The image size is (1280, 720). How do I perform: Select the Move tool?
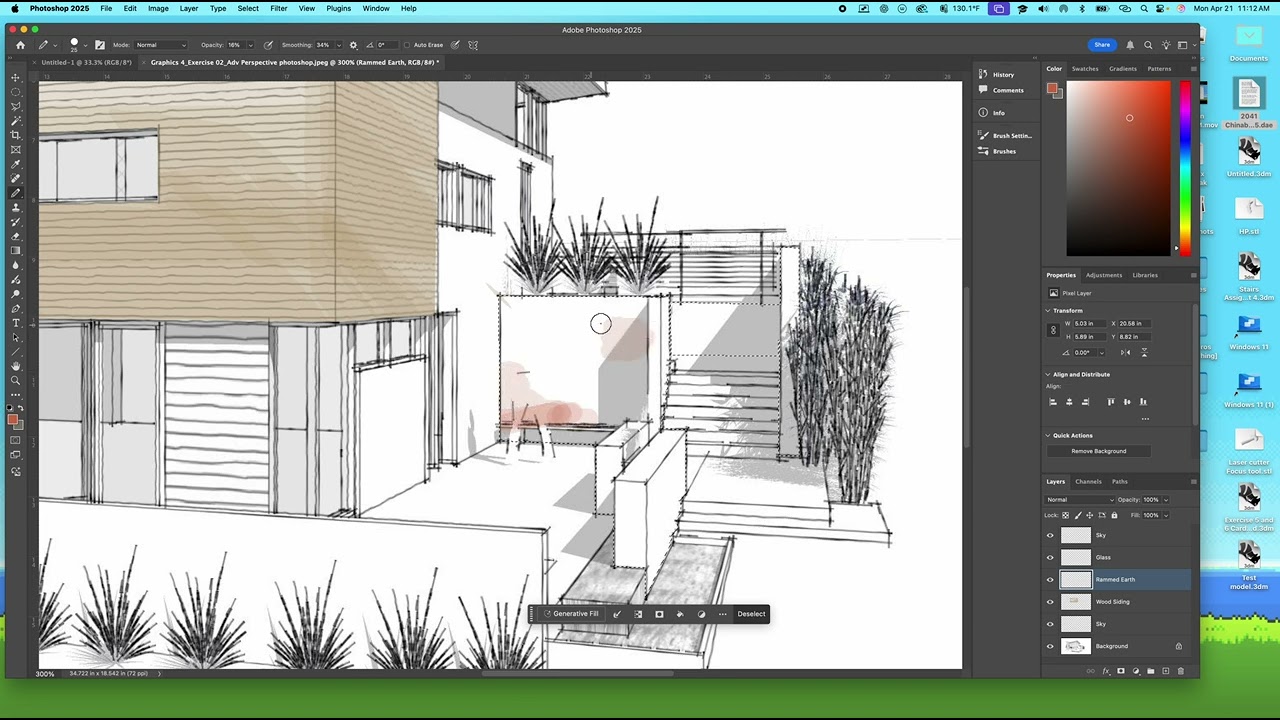pos(15,77)
